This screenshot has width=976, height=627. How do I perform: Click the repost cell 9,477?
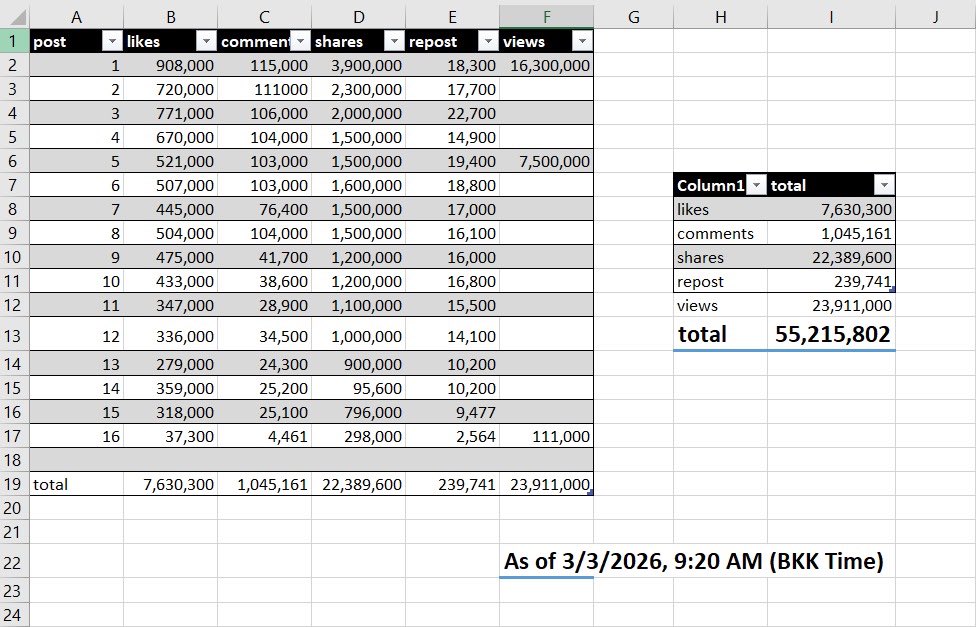[453, 412]
